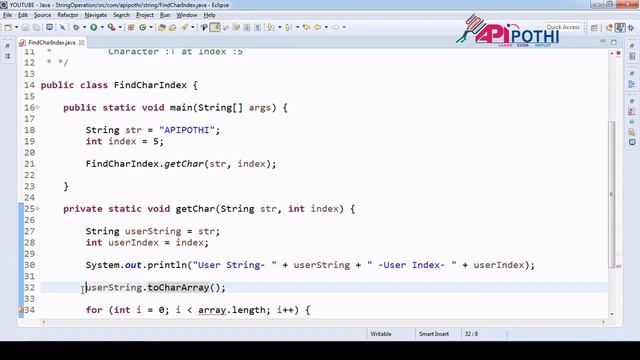Switch to the Debug perspective icon
The image size is (640, 360).
(631, 27)
